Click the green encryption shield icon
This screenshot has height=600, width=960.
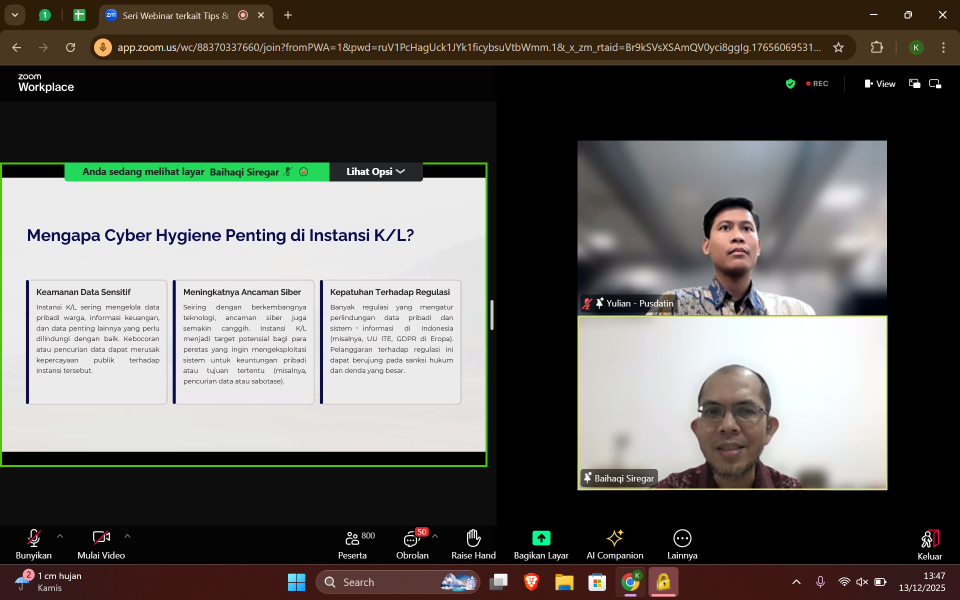point(790,84)
